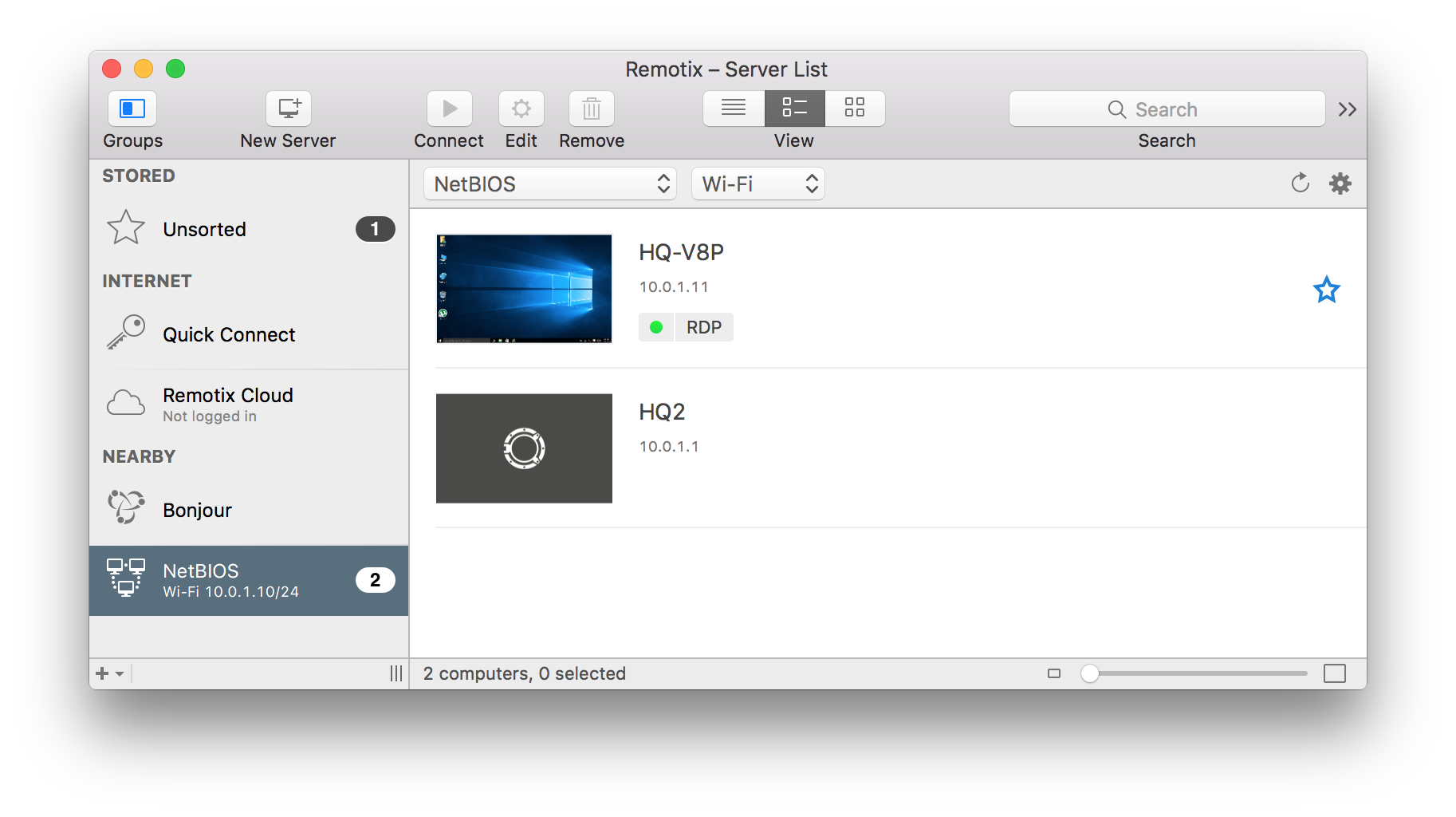
Task: Click the Unsorted star icon
Action: (126, 227)
